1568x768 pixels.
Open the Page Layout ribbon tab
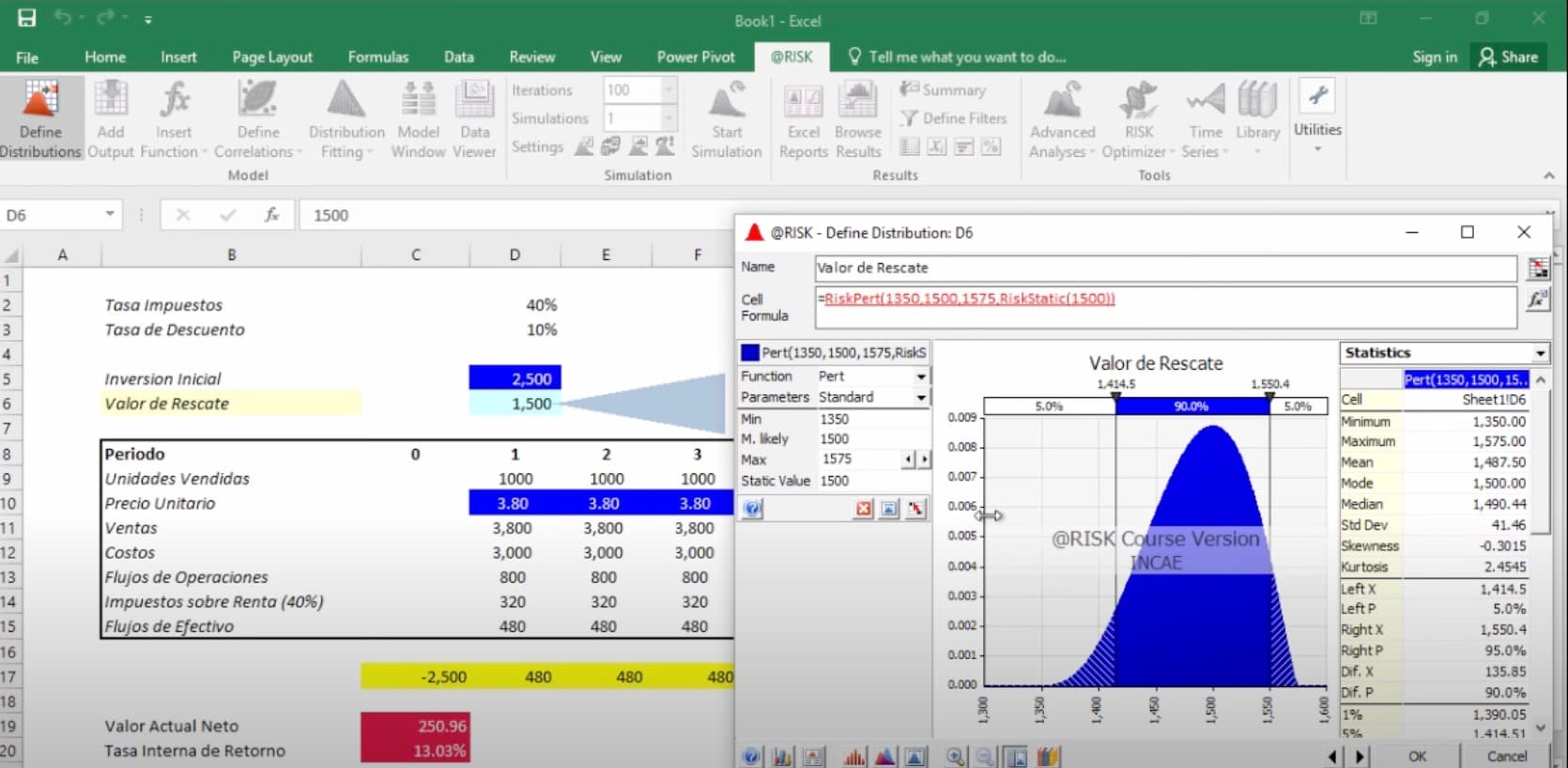[x=272, y=57]
